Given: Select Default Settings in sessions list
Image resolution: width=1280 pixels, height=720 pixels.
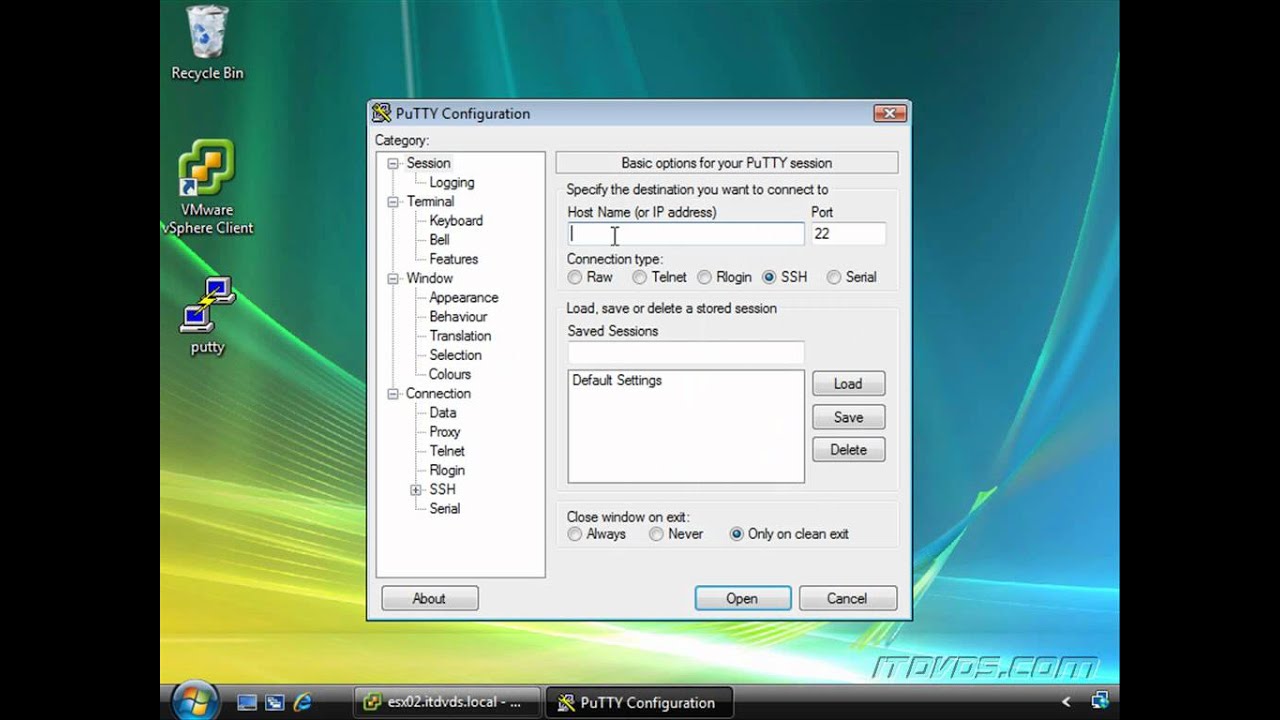Looking at the screenshot, I should pos(617,380).
